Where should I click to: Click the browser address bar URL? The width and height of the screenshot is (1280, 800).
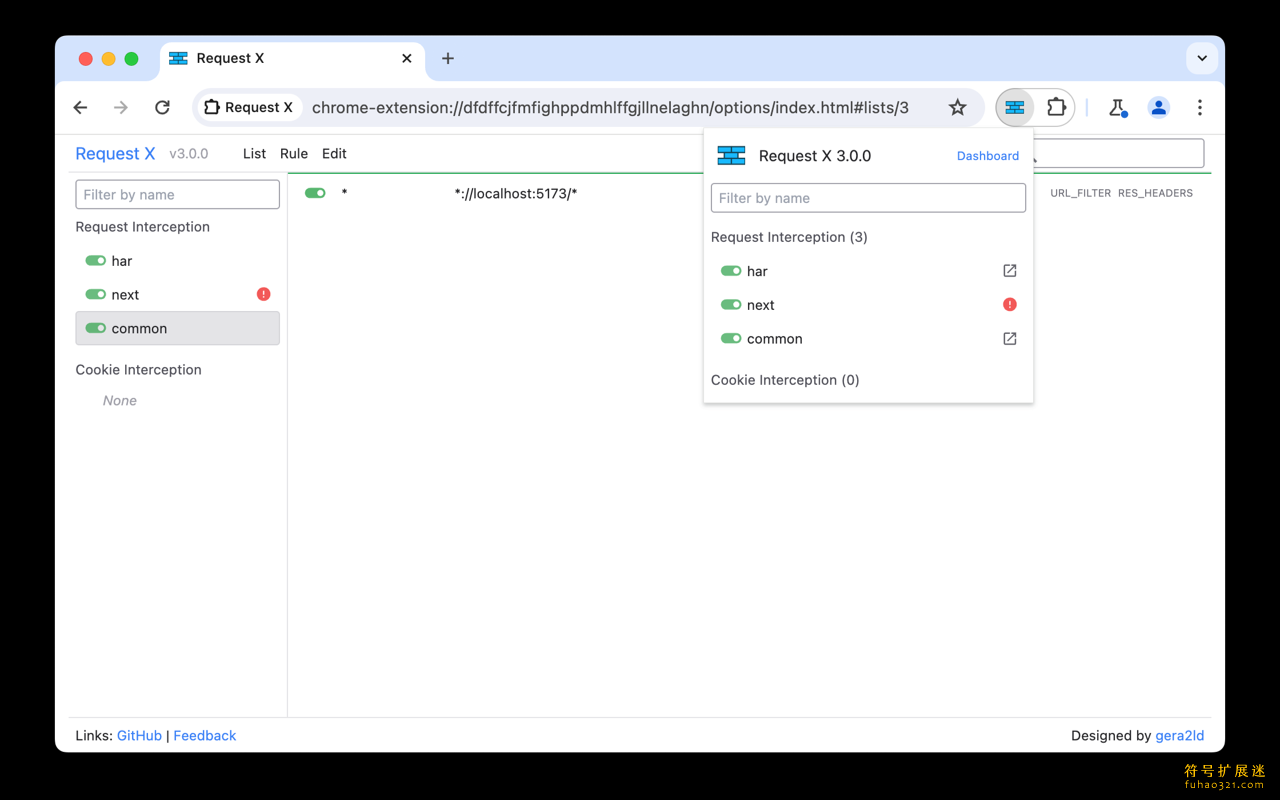(610, 107)
